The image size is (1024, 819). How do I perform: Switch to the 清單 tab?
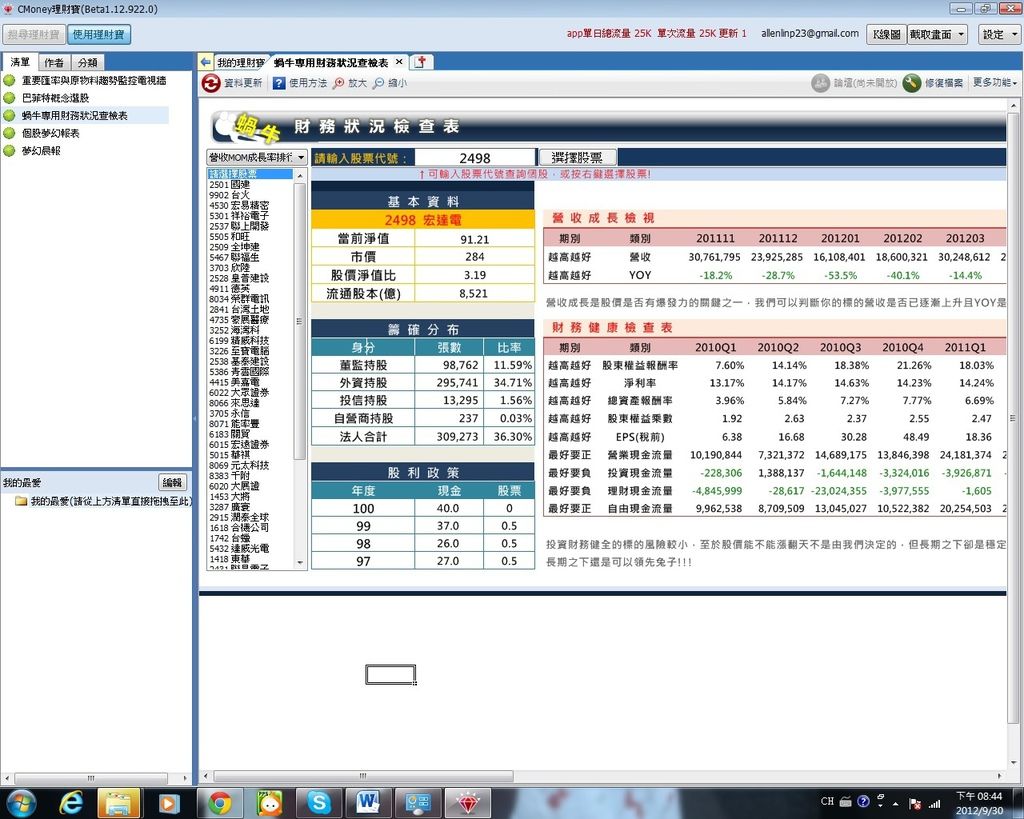[20, 62]
